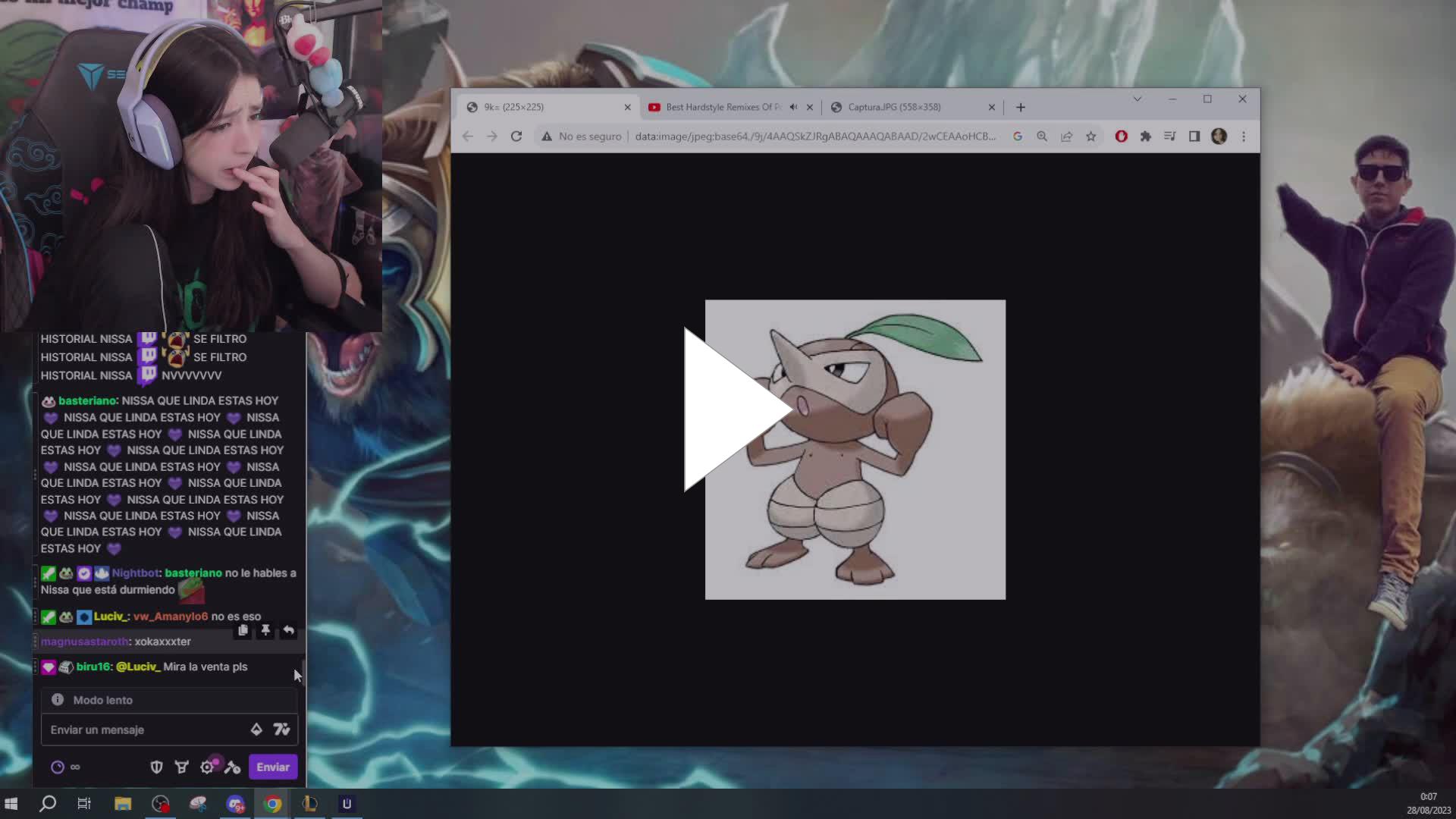Open the 7TV emote picker in chat
The image size is (1456, 819).
(x=281, y=729)
